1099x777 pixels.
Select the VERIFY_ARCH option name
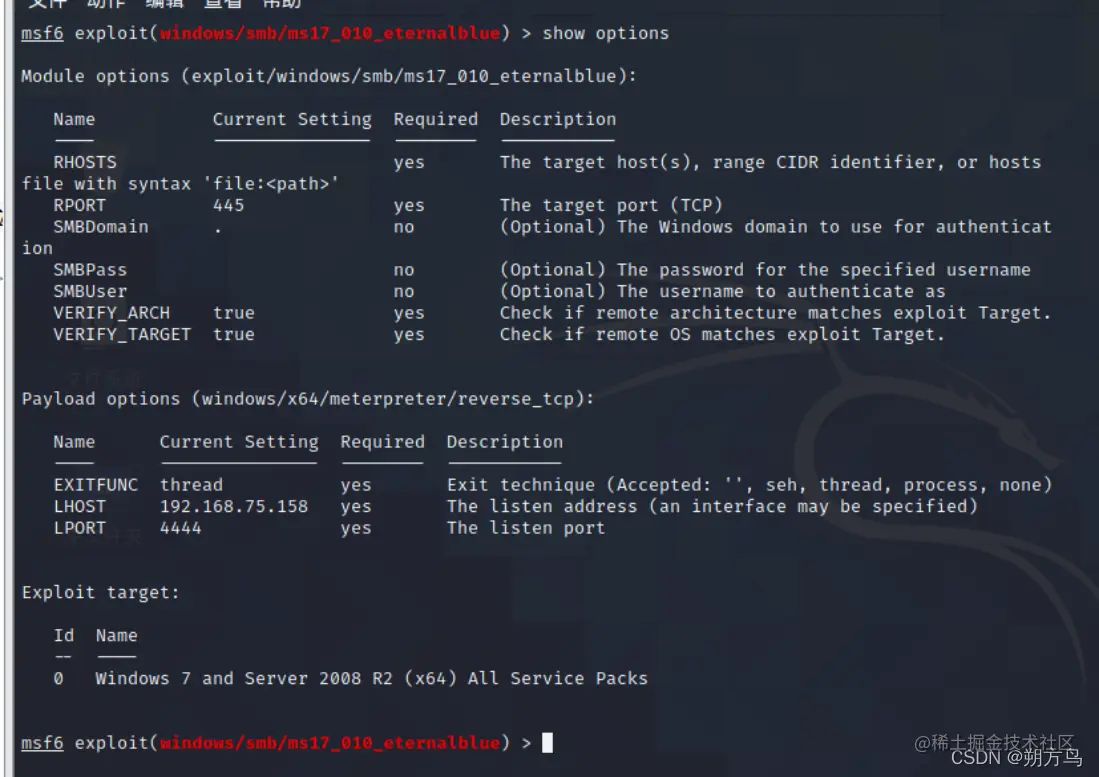coord(111,313)
